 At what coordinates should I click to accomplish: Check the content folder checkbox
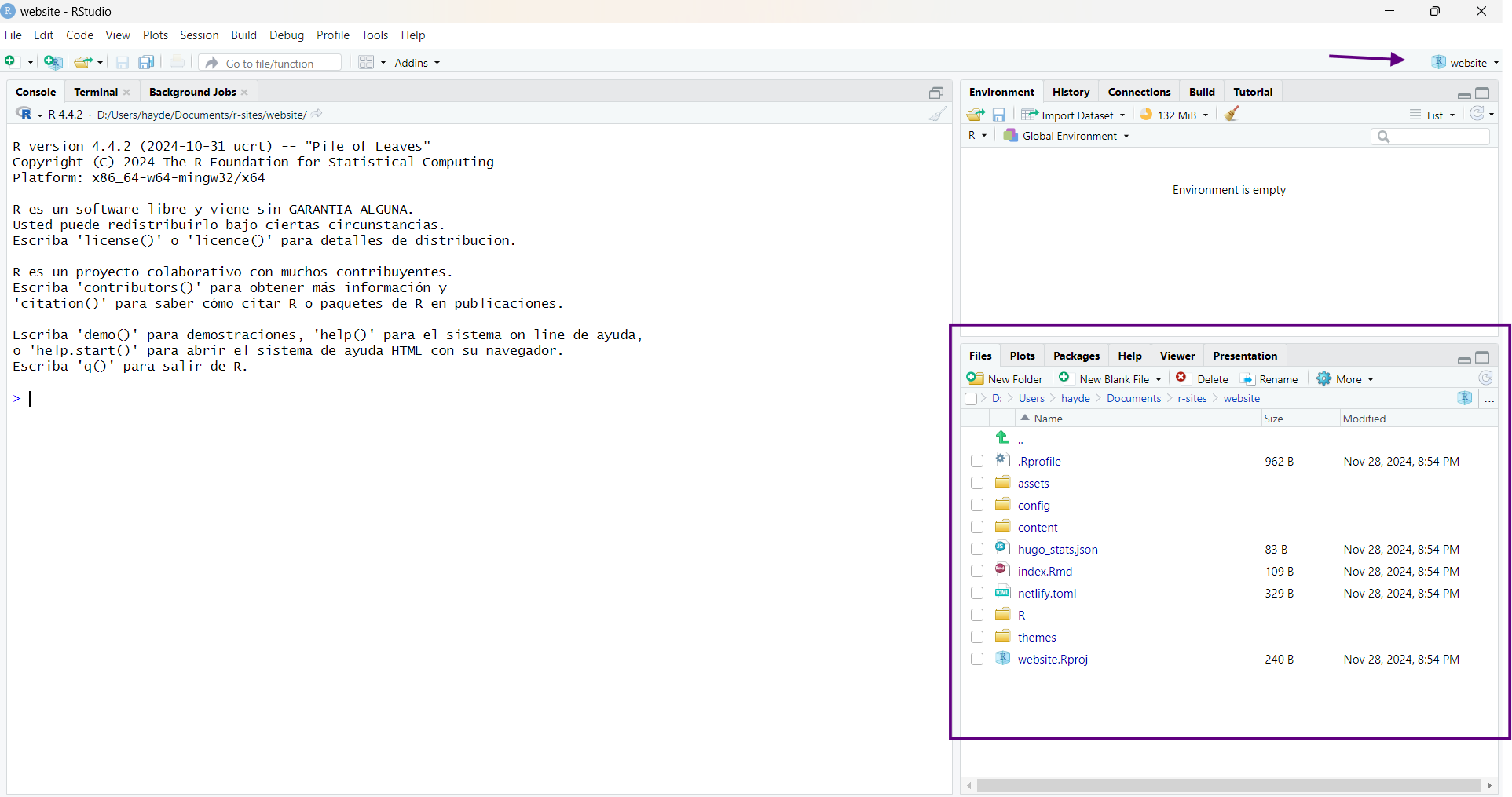coord(977,527)
